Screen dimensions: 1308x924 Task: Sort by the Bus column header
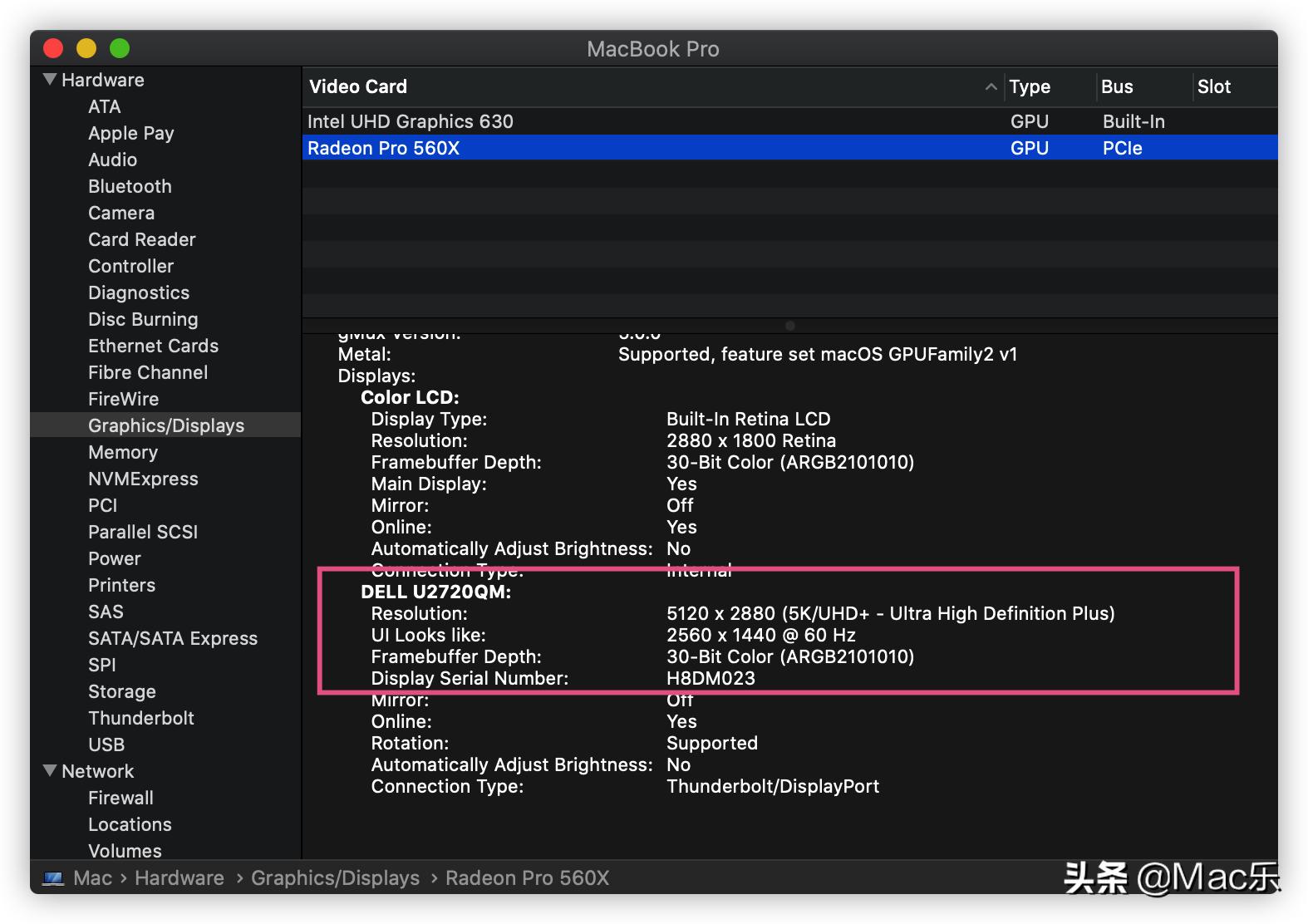click(x=1117, y=86)
